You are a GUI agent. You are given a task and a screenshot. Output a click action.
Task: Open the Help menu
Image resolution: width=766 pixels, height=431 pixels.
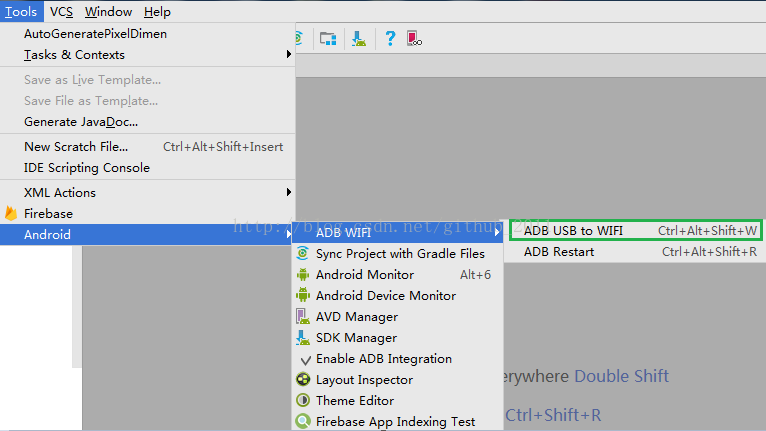point(157,11)
